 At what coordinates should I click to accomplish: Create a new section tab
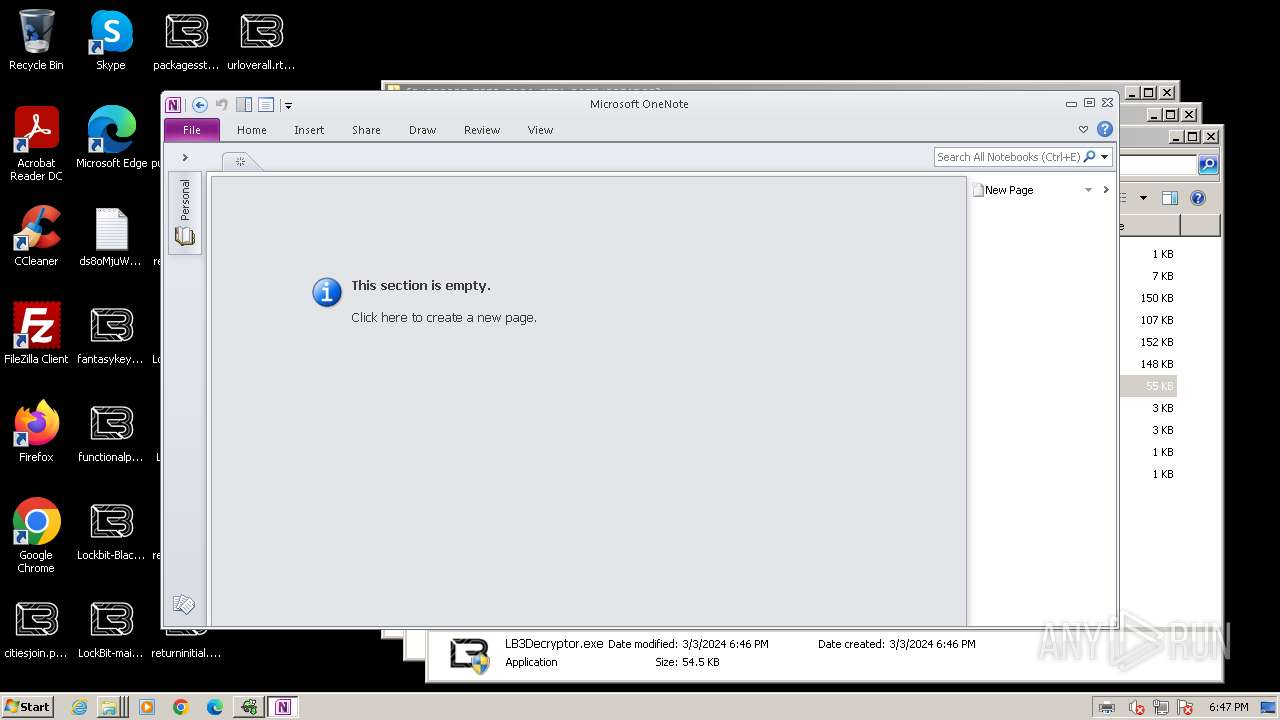click(240, 161)
